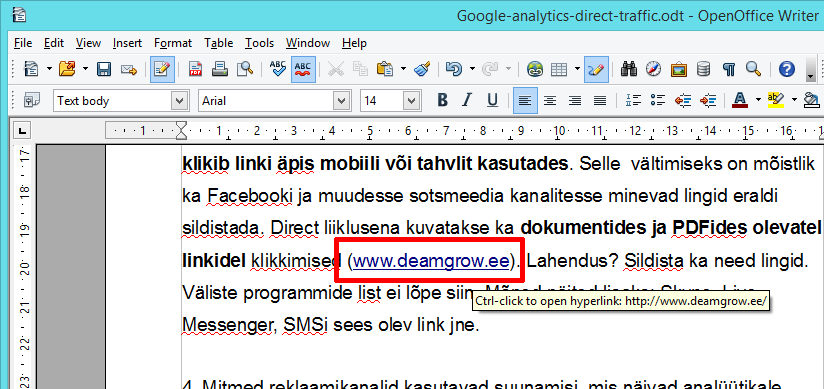
Task: Toggle Numbering list
Action: pyautogui.click(x=634, y=100)
